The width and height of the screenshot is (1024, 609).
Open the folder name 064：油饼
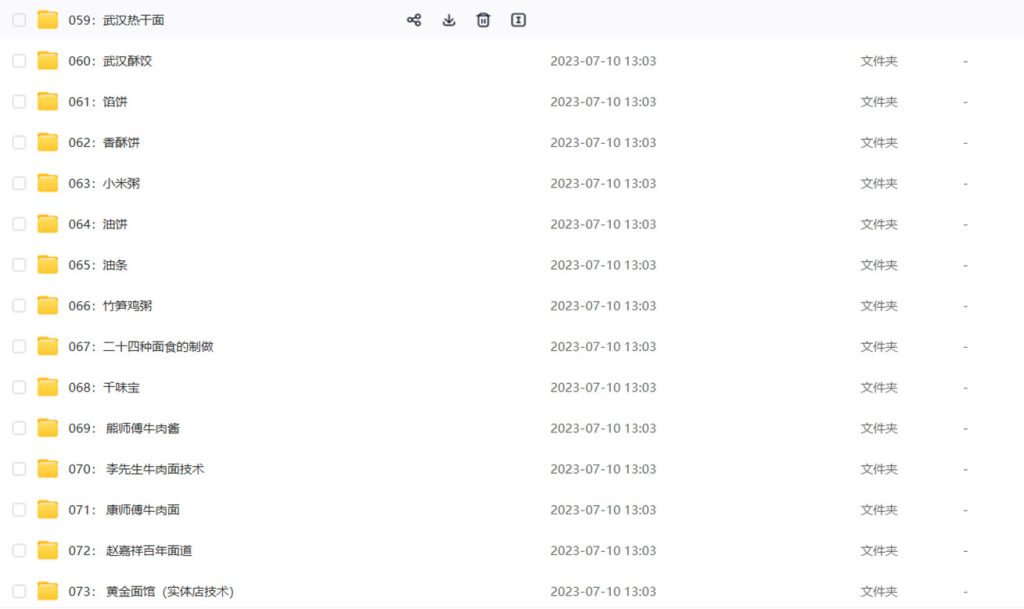click(98, 224)
